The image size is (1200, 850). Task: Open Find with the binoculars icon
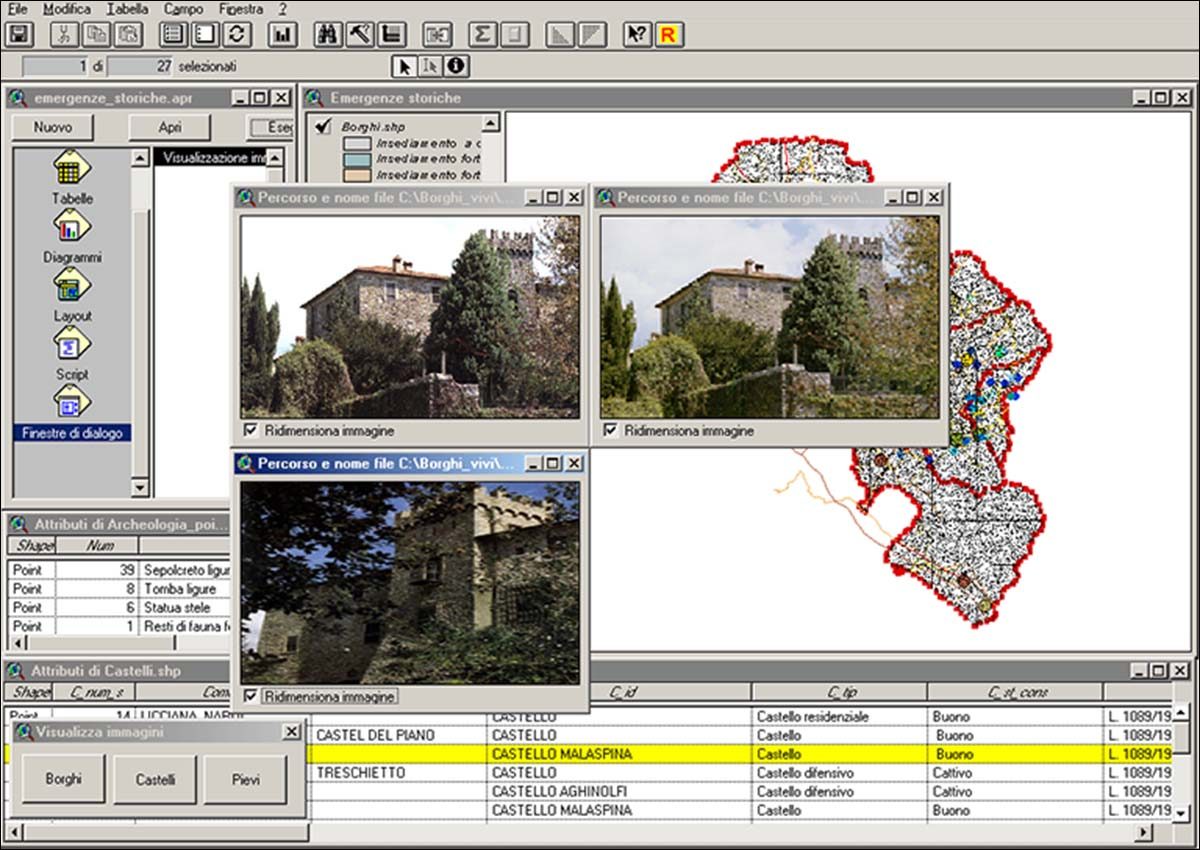(329, 34)
